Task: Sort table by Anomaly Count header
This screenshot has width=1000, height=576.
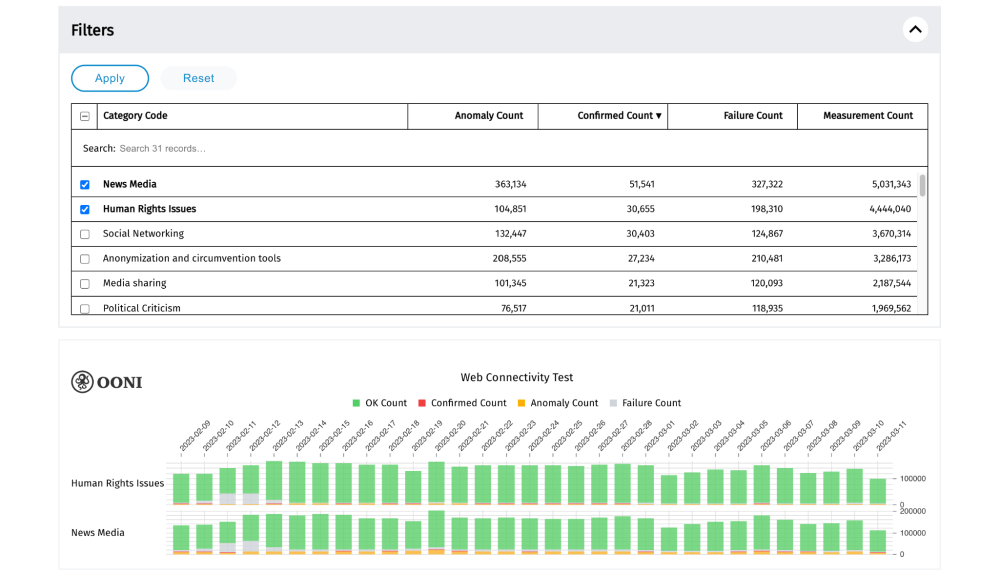Action: coord(488,116)
